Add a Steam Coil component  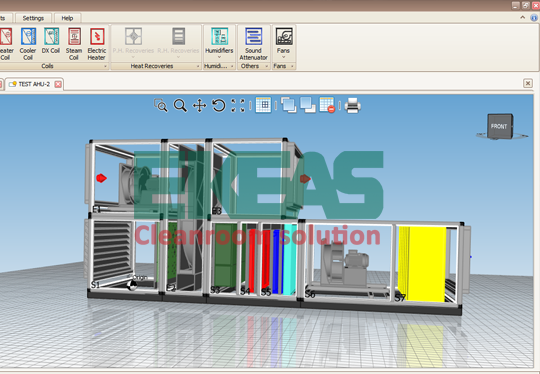coord(74,44)
